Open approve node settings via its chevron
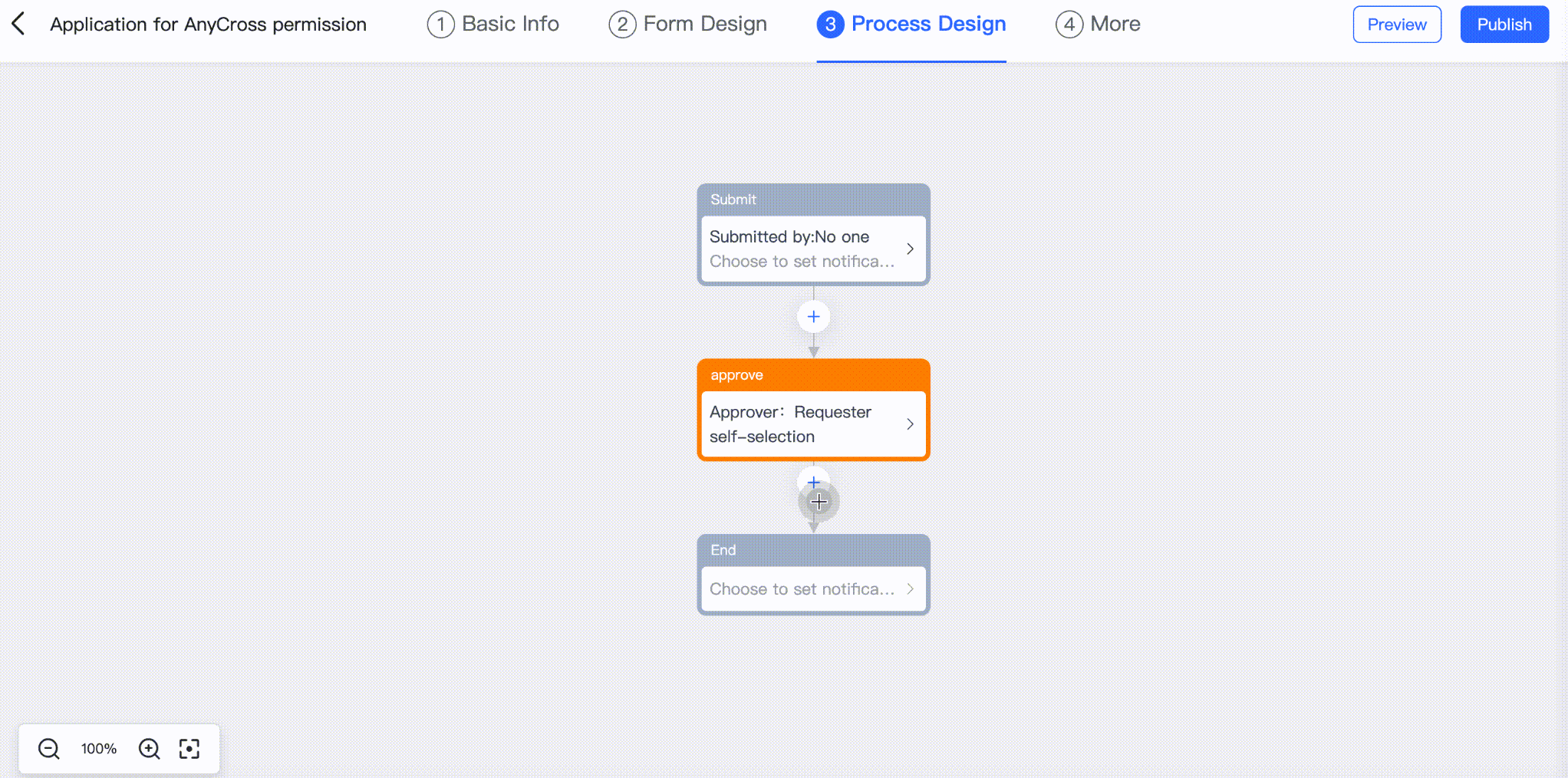Viewport: 1568px width, 778px height. [x=910, y=424]
